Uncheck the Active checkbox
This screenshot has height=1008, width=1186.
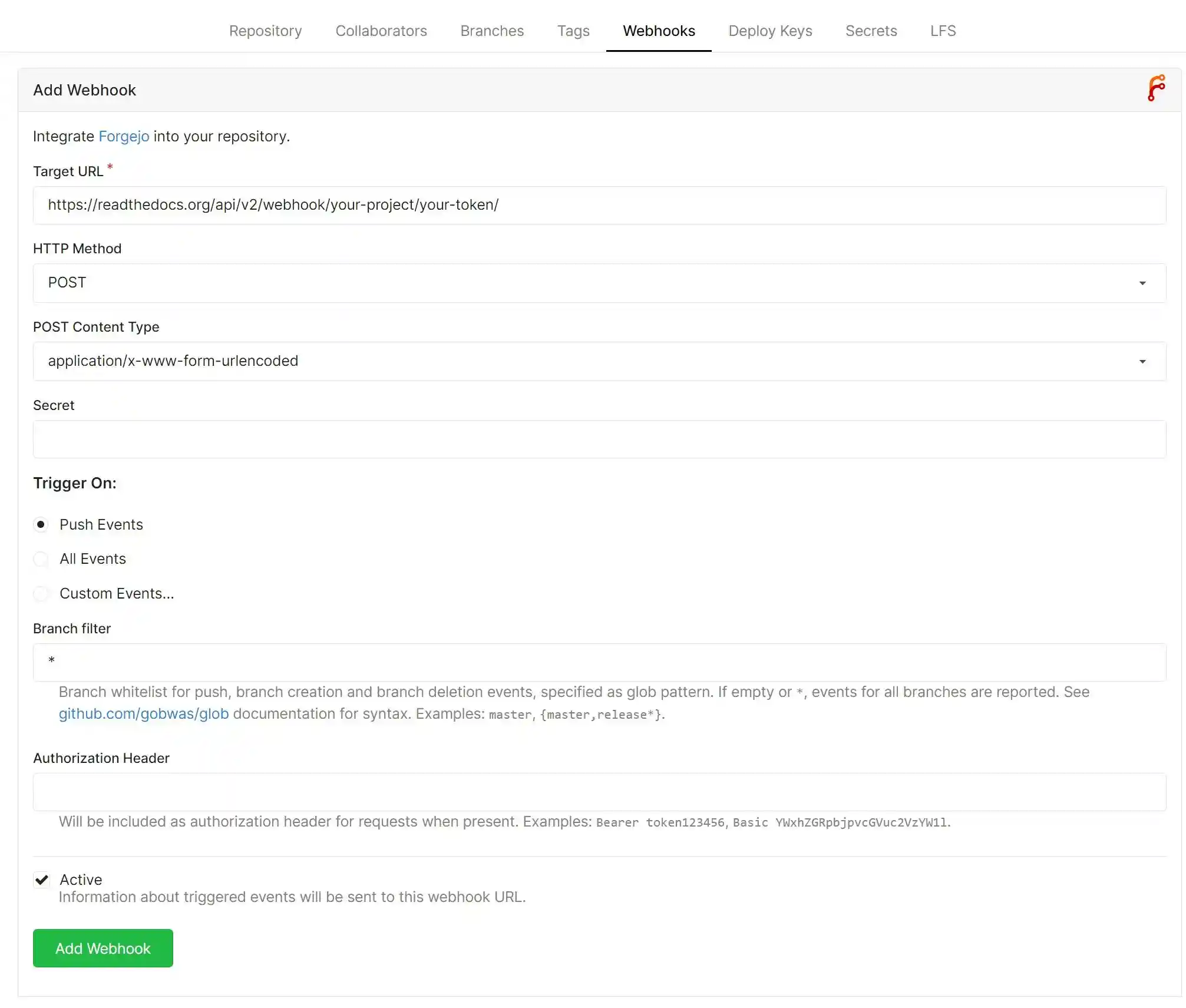pos(41,880)
